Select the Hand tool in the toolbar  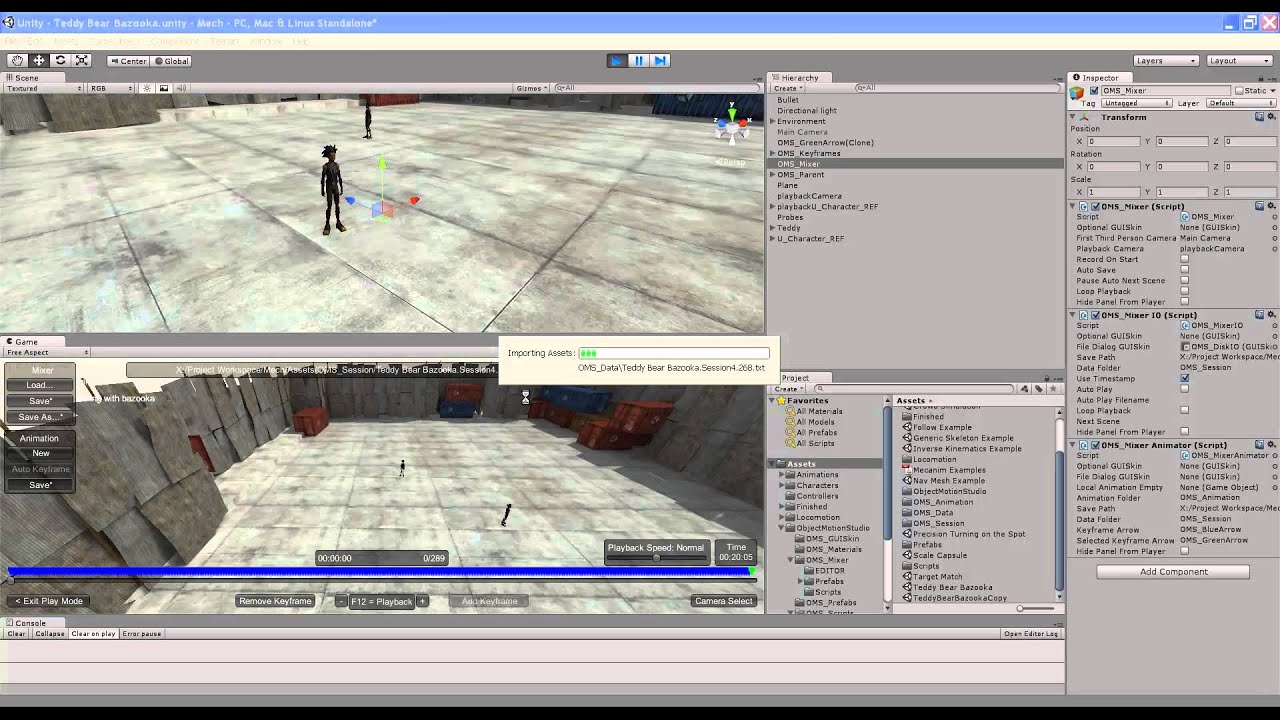point(17,61)
